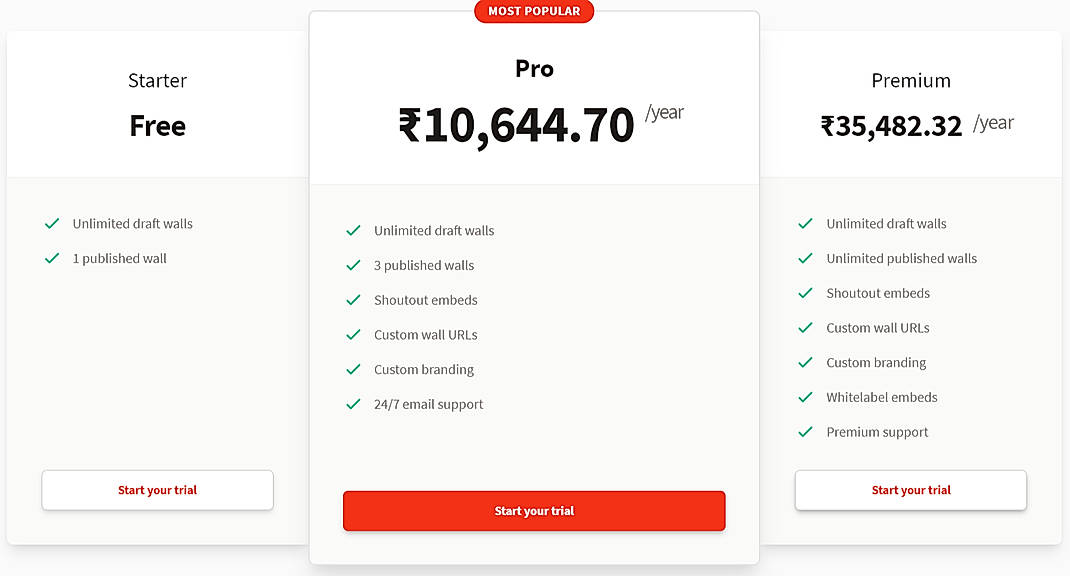Start your trial on the Premium plan
The height and width of the screenshot is (576, 1070).
pyautogui.click(x=910, y=490)
